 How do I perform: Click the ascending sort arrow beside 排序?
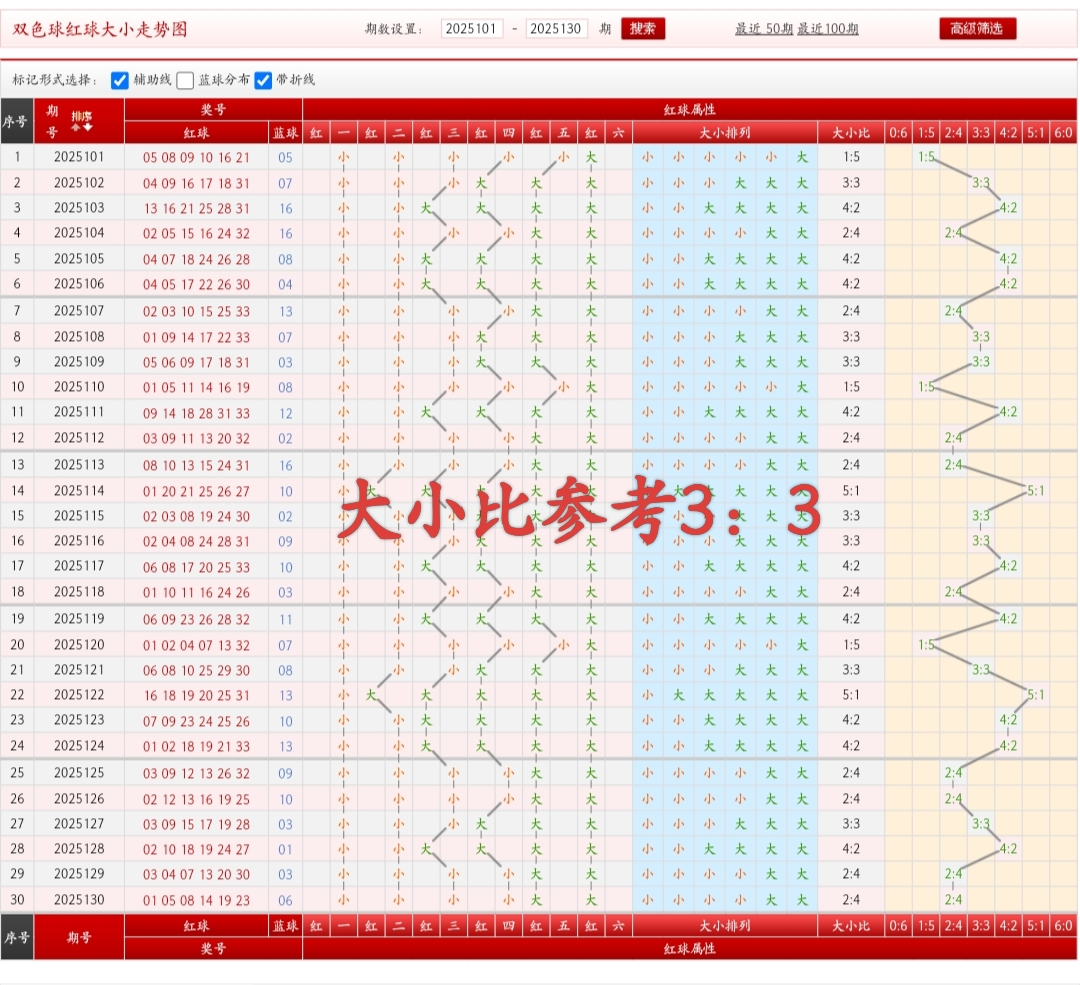75,127
